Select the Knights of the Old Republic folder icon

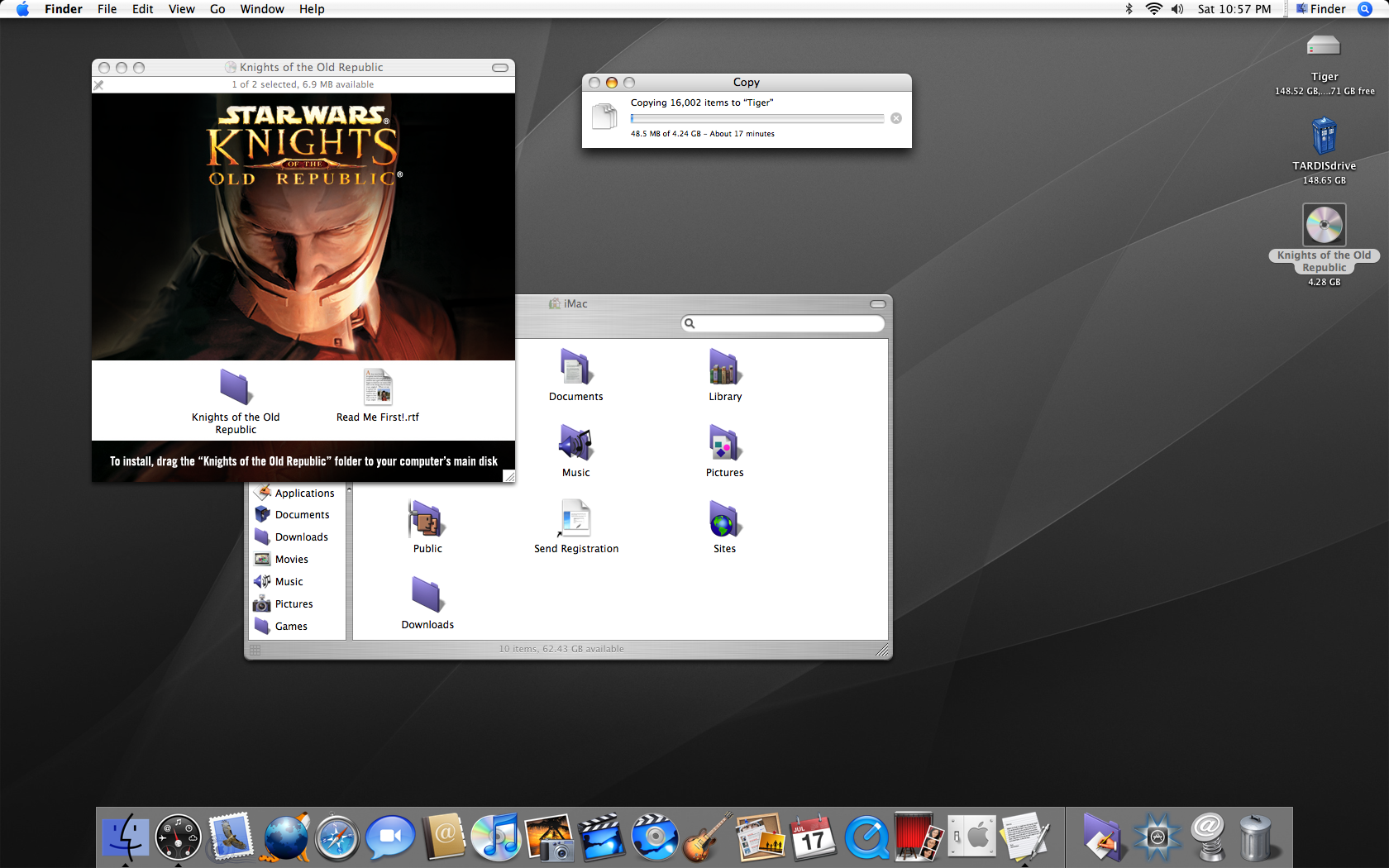(x=236, y=387)
